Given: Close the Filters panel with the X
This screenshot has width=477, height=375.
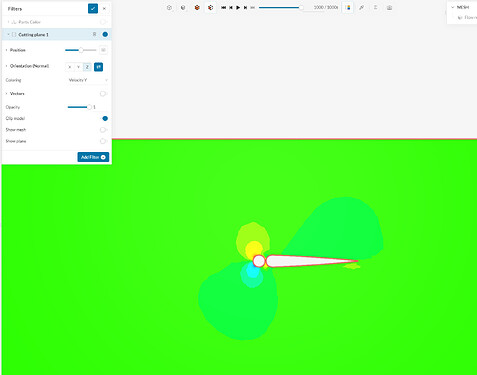Looking at the screenshot, I should tap(104, 9).
